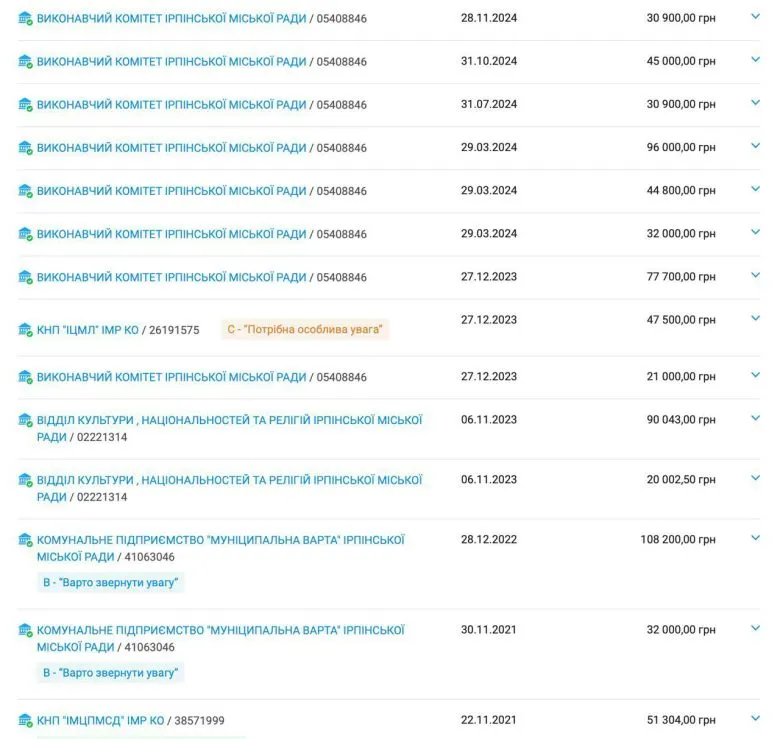This screenshot has height=739, width=780.
Task: Click the Муніципальна варта icon dated 30.11.2021
Action: point(25,630)
